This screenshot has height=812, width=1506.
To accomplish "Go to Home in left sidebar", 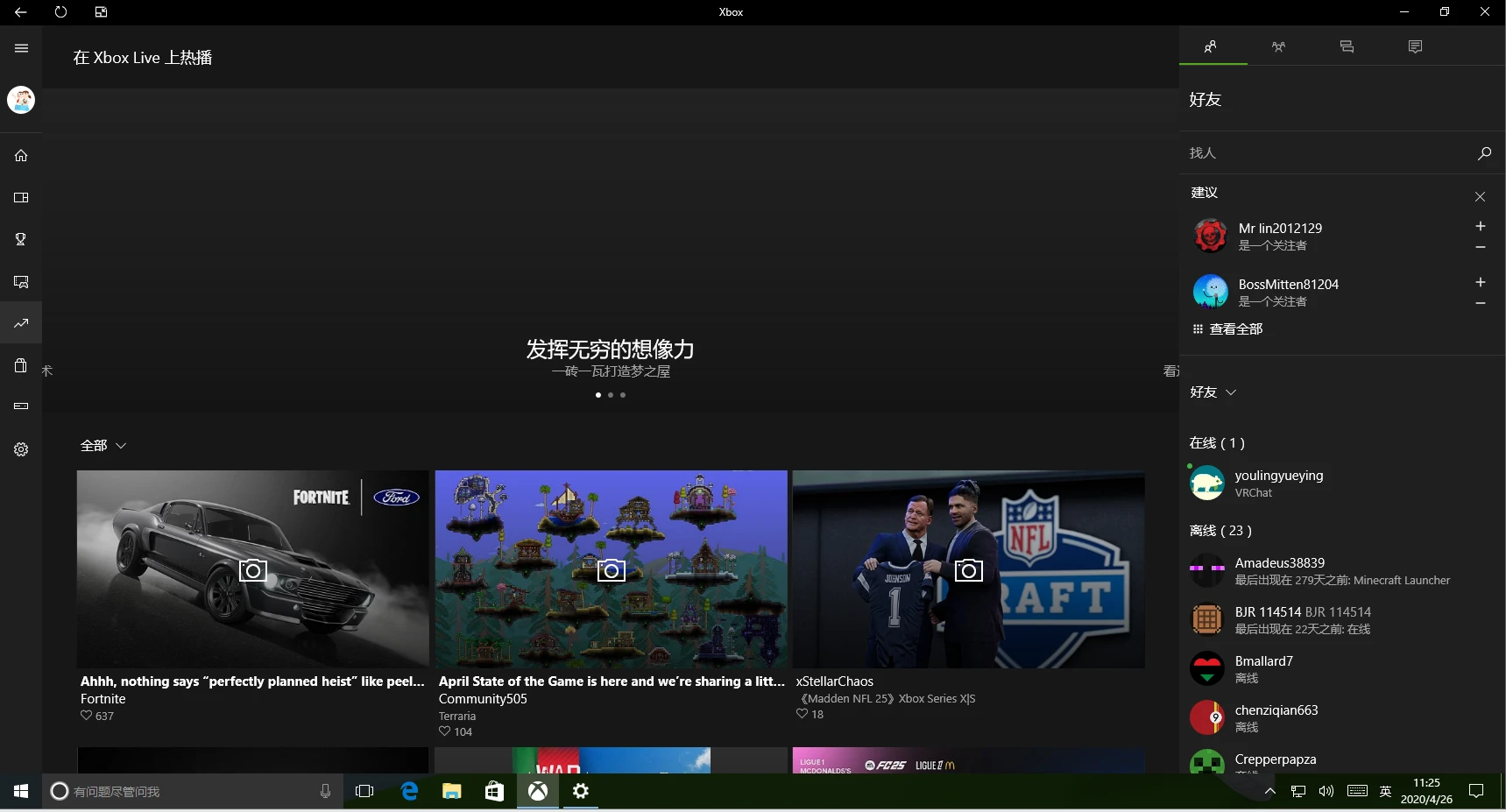I will point(21,156).
